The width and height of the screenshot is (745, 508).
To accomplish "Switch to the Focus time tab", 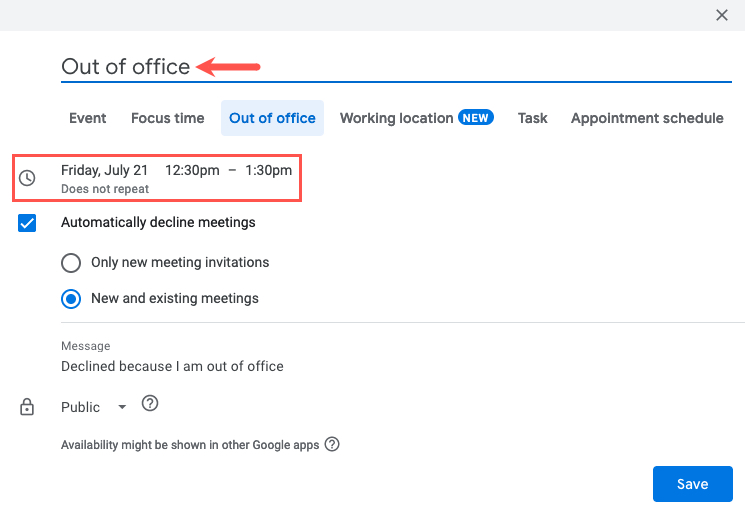I will (x=168, y=118).
